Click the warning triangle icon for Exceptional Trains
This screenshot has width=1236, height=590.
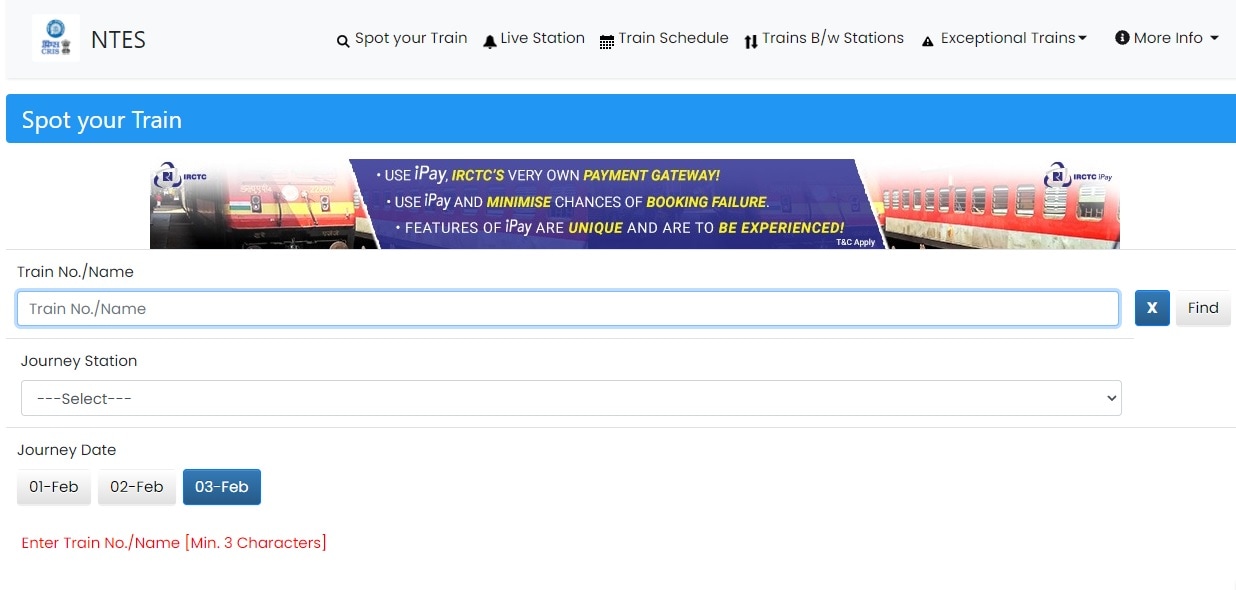point(927,41)
